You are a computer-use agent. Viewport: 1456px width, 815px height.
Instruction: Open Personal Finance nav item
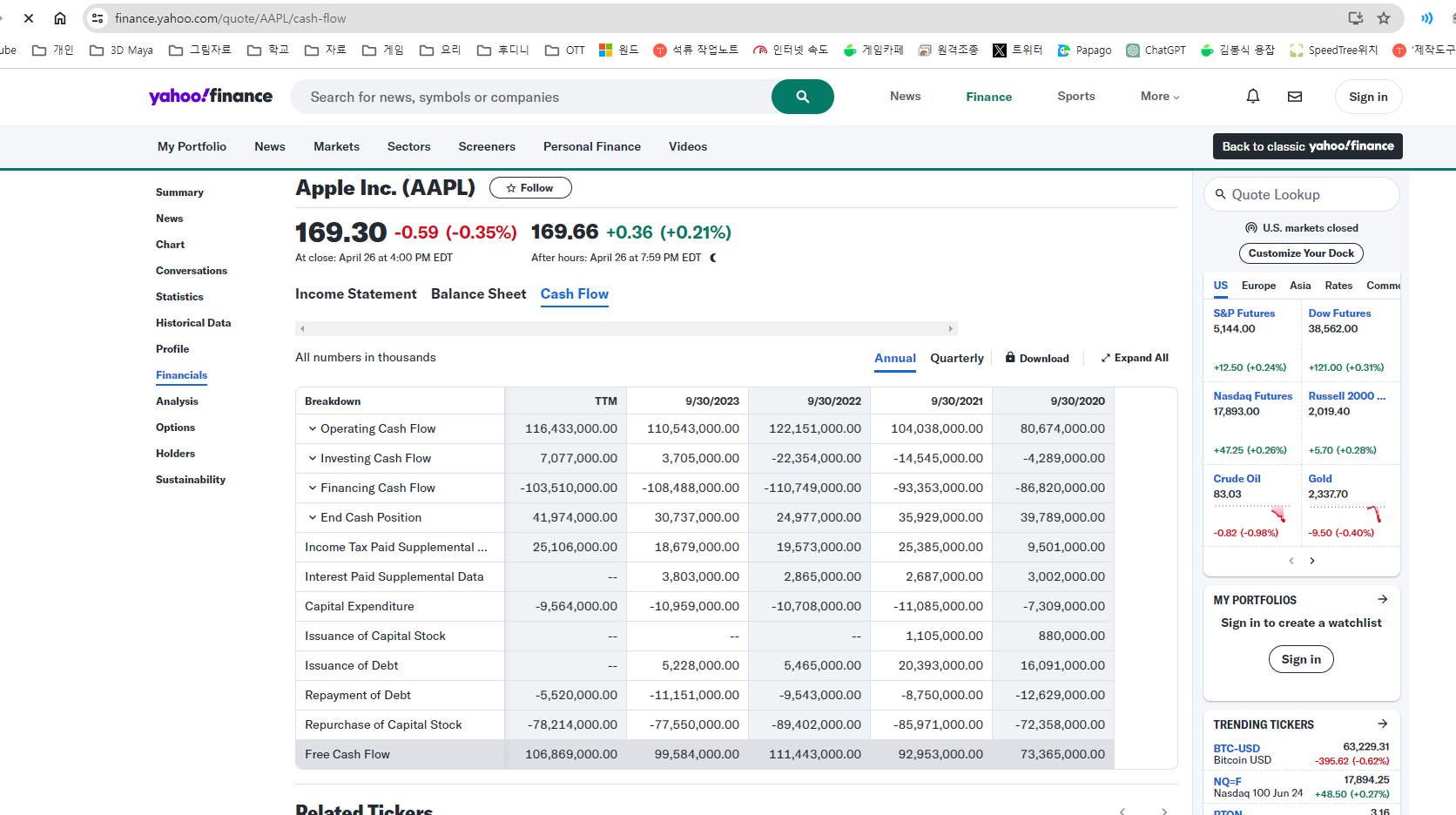tap(592, 146)
